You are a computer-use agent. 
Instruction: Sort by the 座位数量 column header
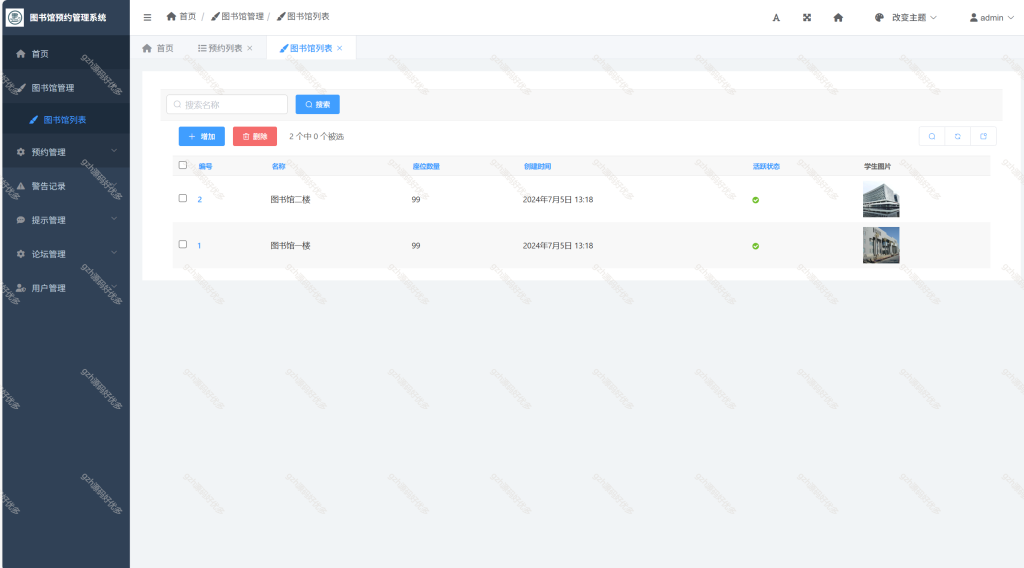click(426, 166)
